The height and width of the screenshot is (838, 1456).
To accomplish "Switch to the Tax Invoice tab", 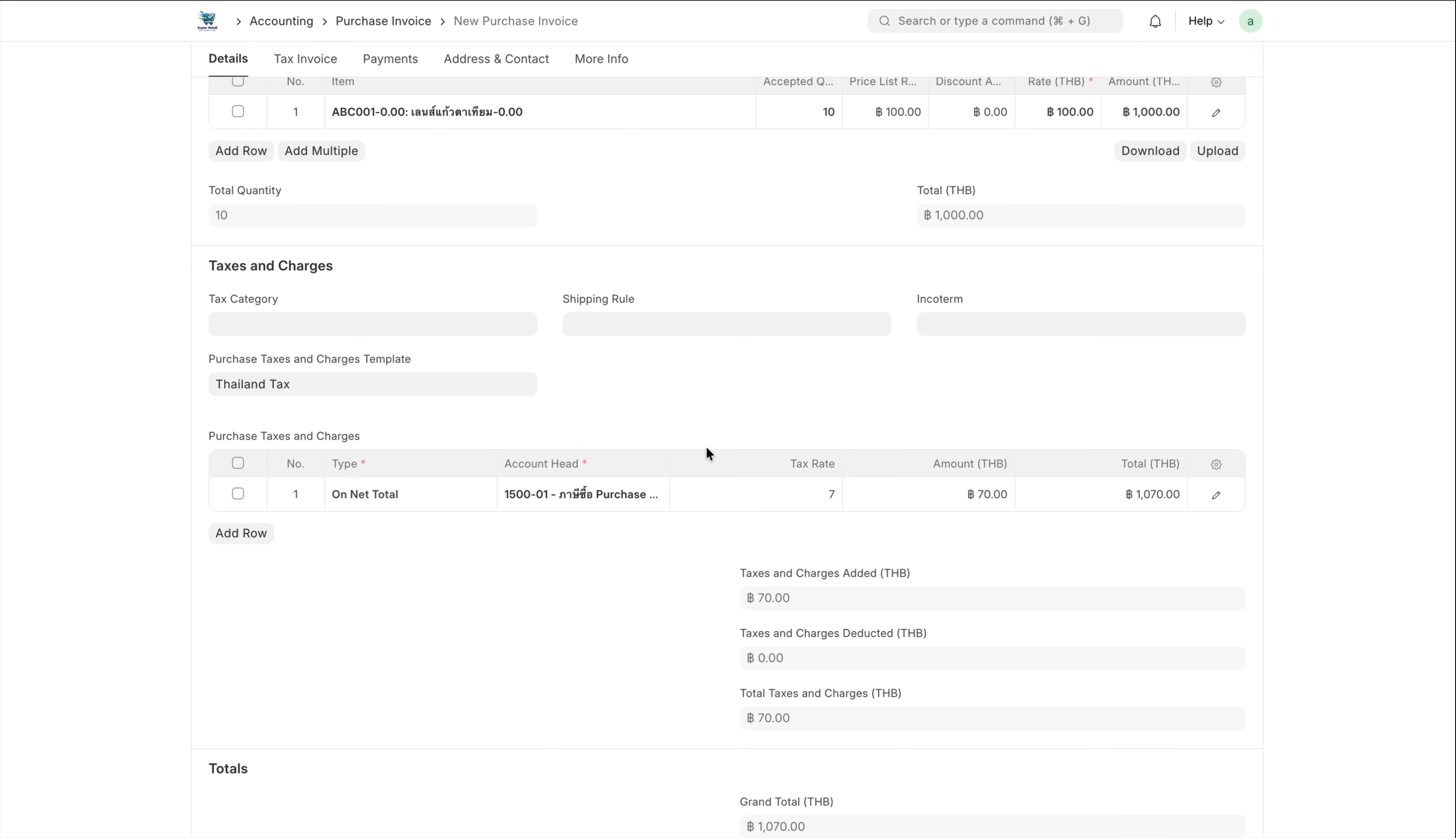I will pyautogui.click(x=306, y=59).
